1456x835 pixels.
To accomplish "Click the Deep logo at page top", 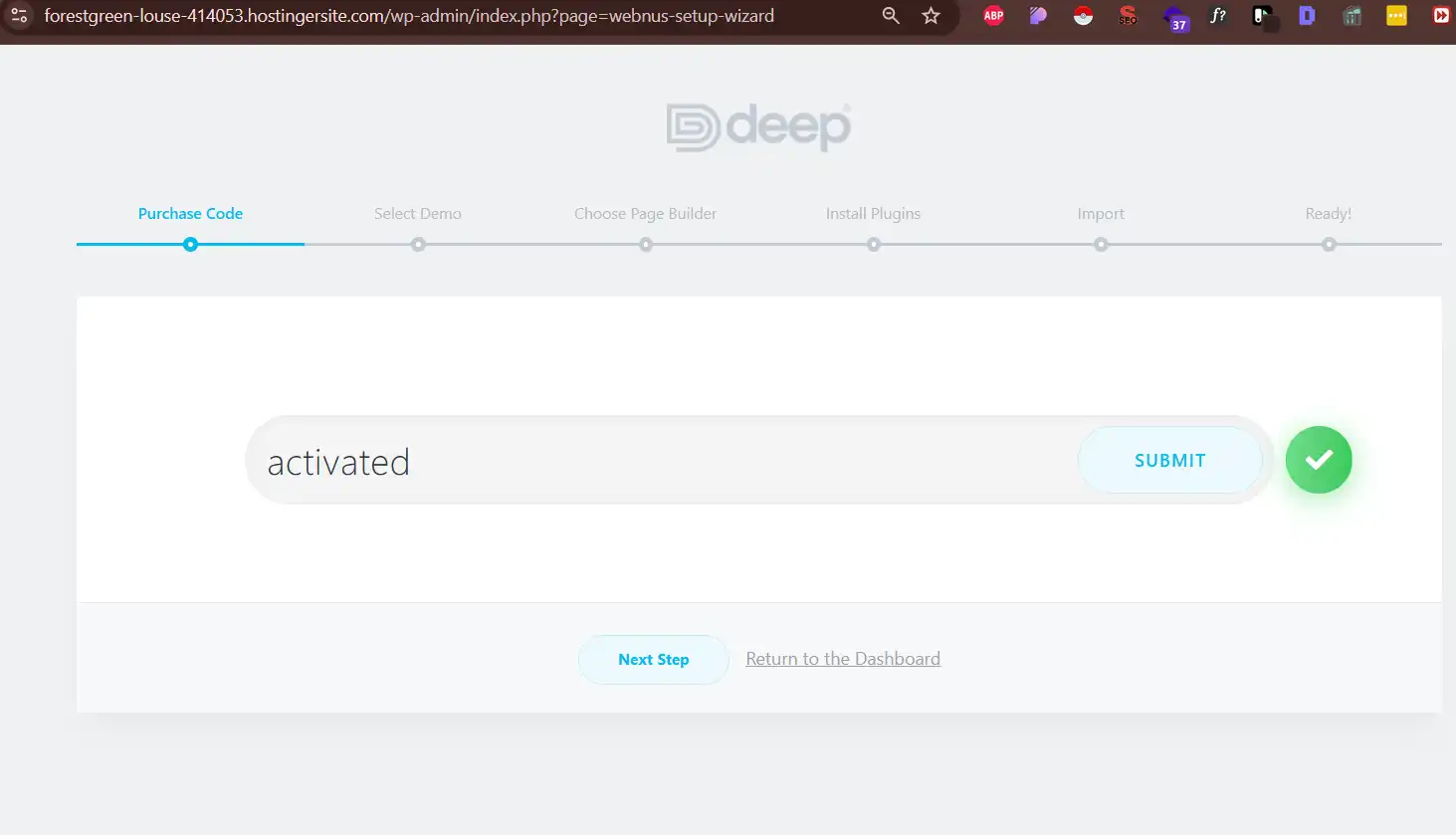I will point(758,127).
